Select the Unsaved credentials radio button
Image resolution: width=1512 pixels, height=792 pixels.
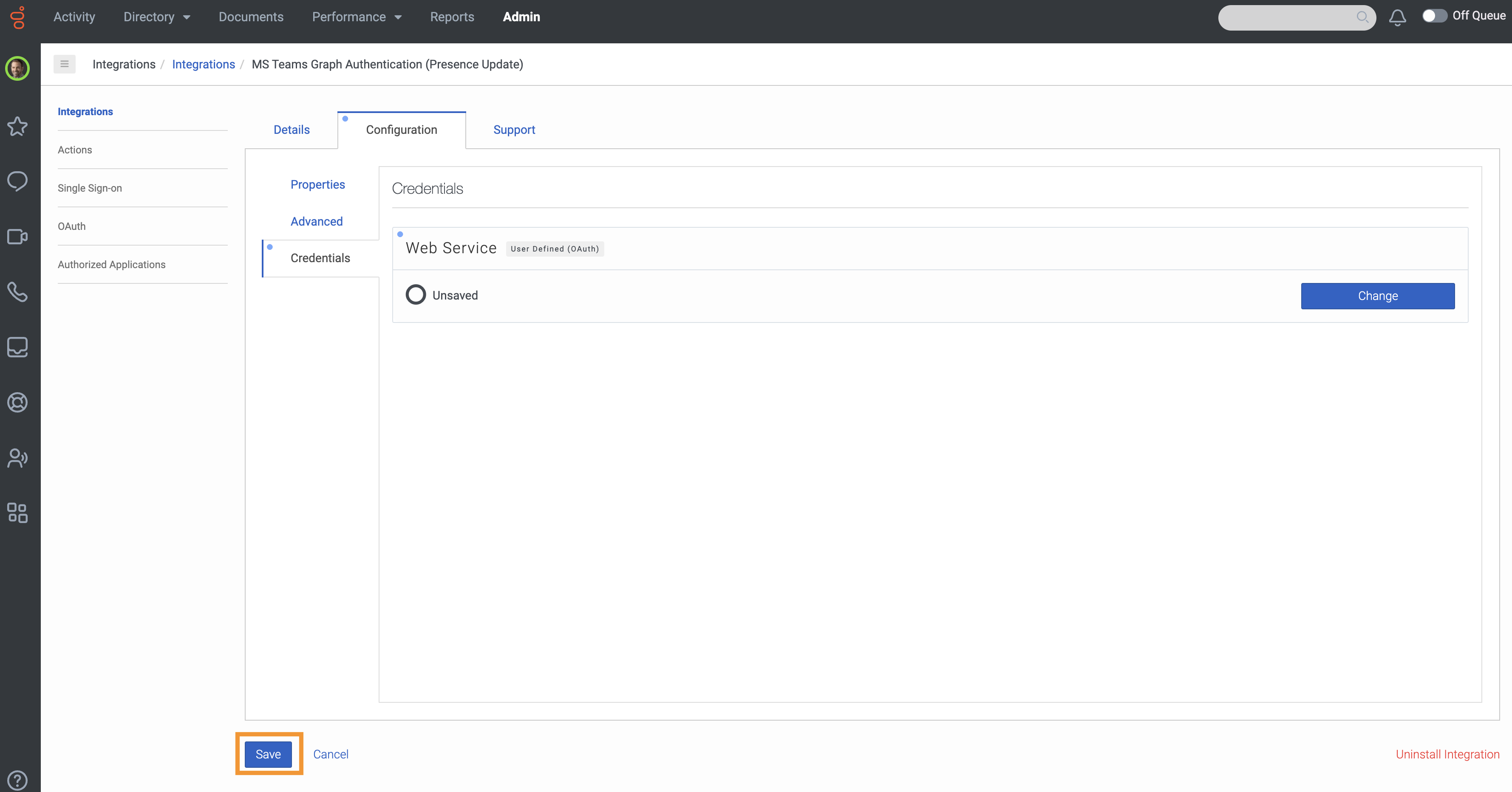pyautogui.click(x=416, y=294)
